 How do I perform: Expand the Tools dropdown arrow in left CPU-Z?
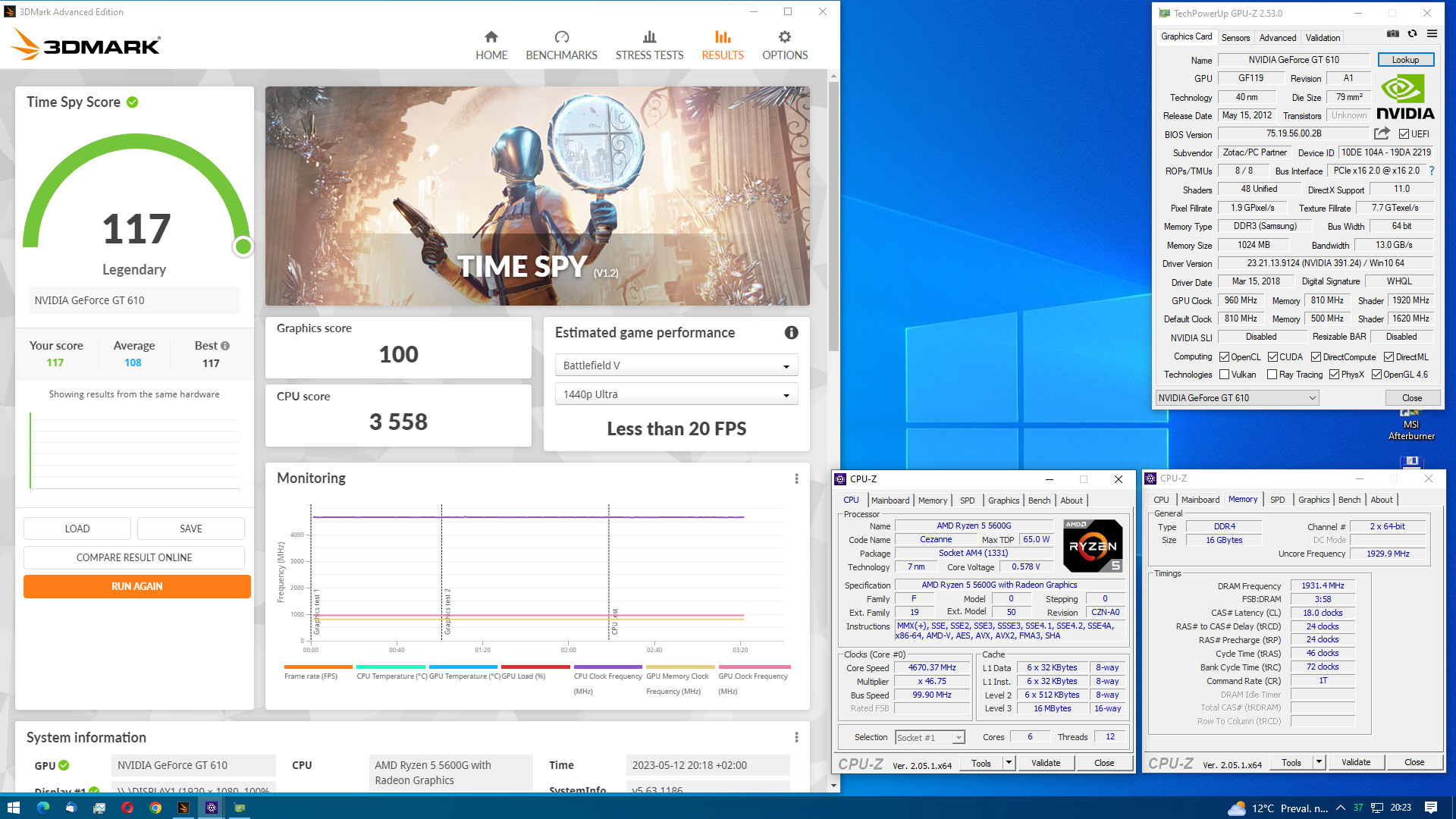coord(1009,763)
